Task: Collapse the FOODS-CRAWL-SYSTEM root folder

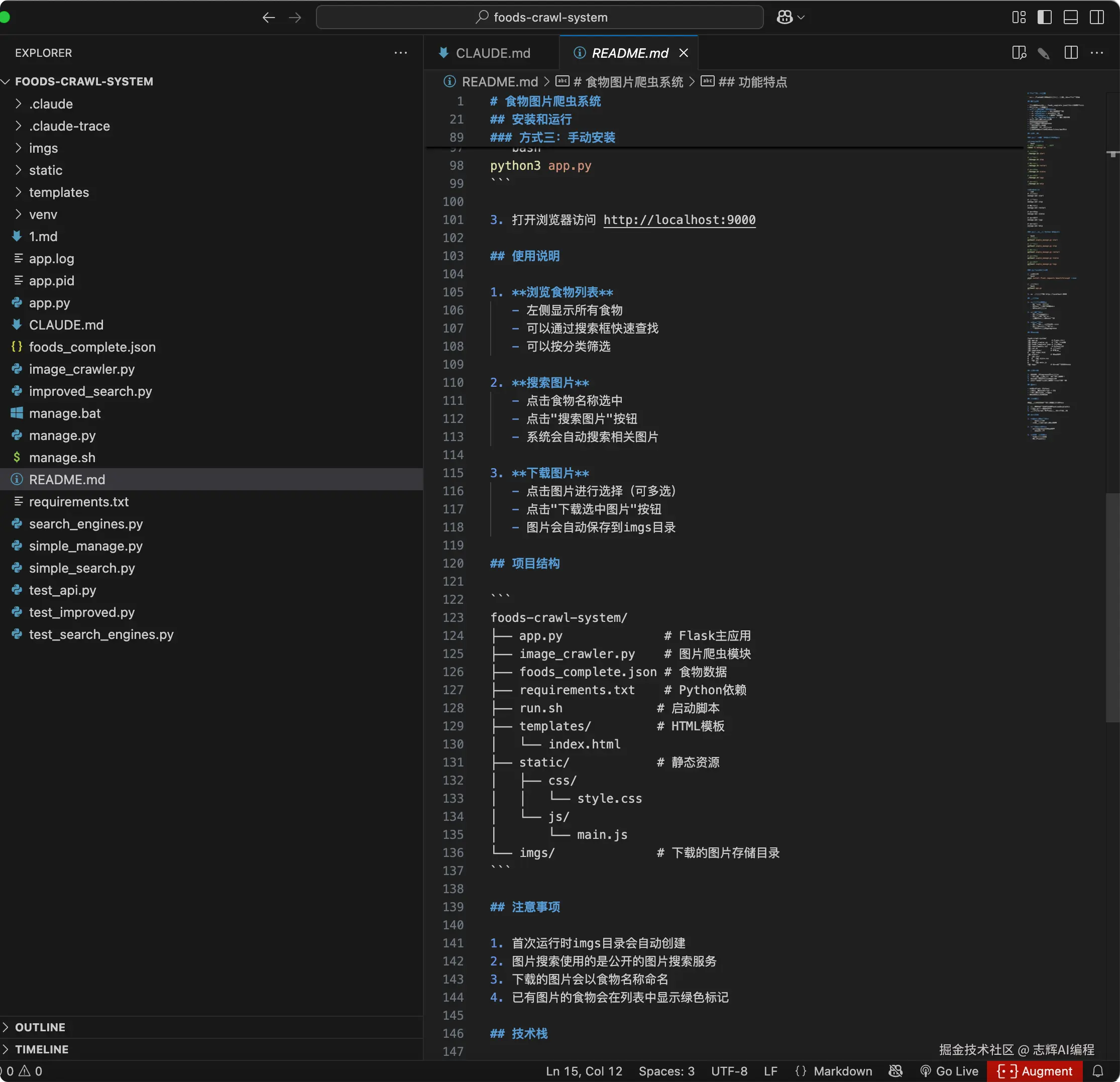Action: click(84, 81)
